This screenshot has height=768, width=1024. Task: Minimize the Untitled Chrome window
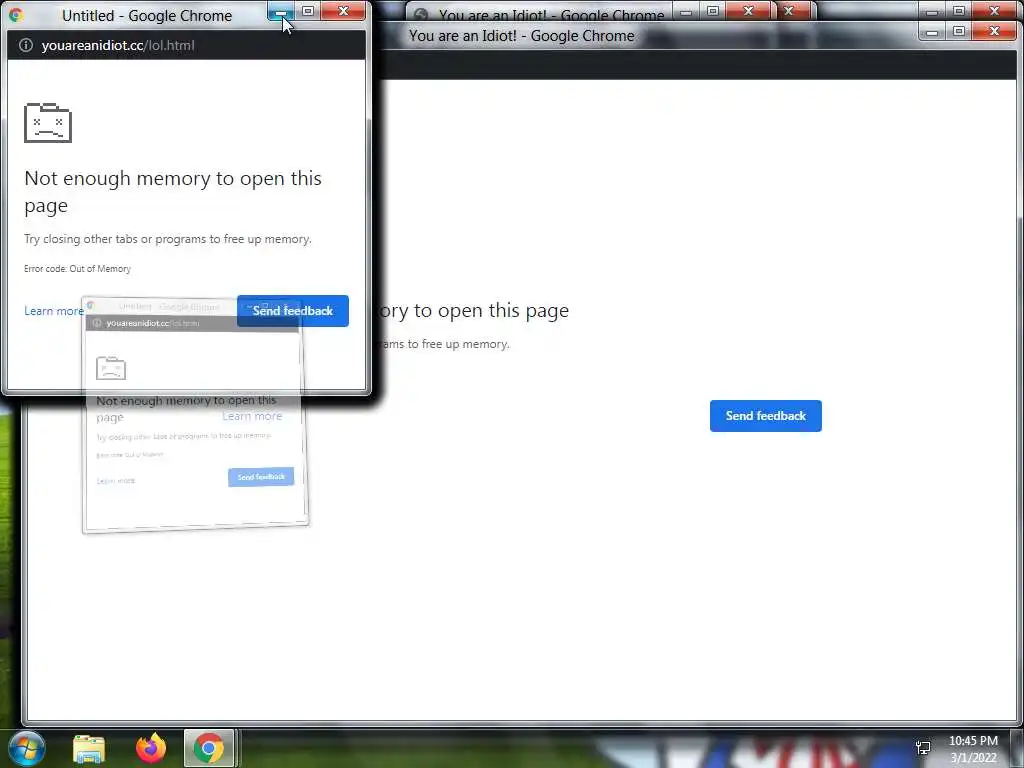280,11
